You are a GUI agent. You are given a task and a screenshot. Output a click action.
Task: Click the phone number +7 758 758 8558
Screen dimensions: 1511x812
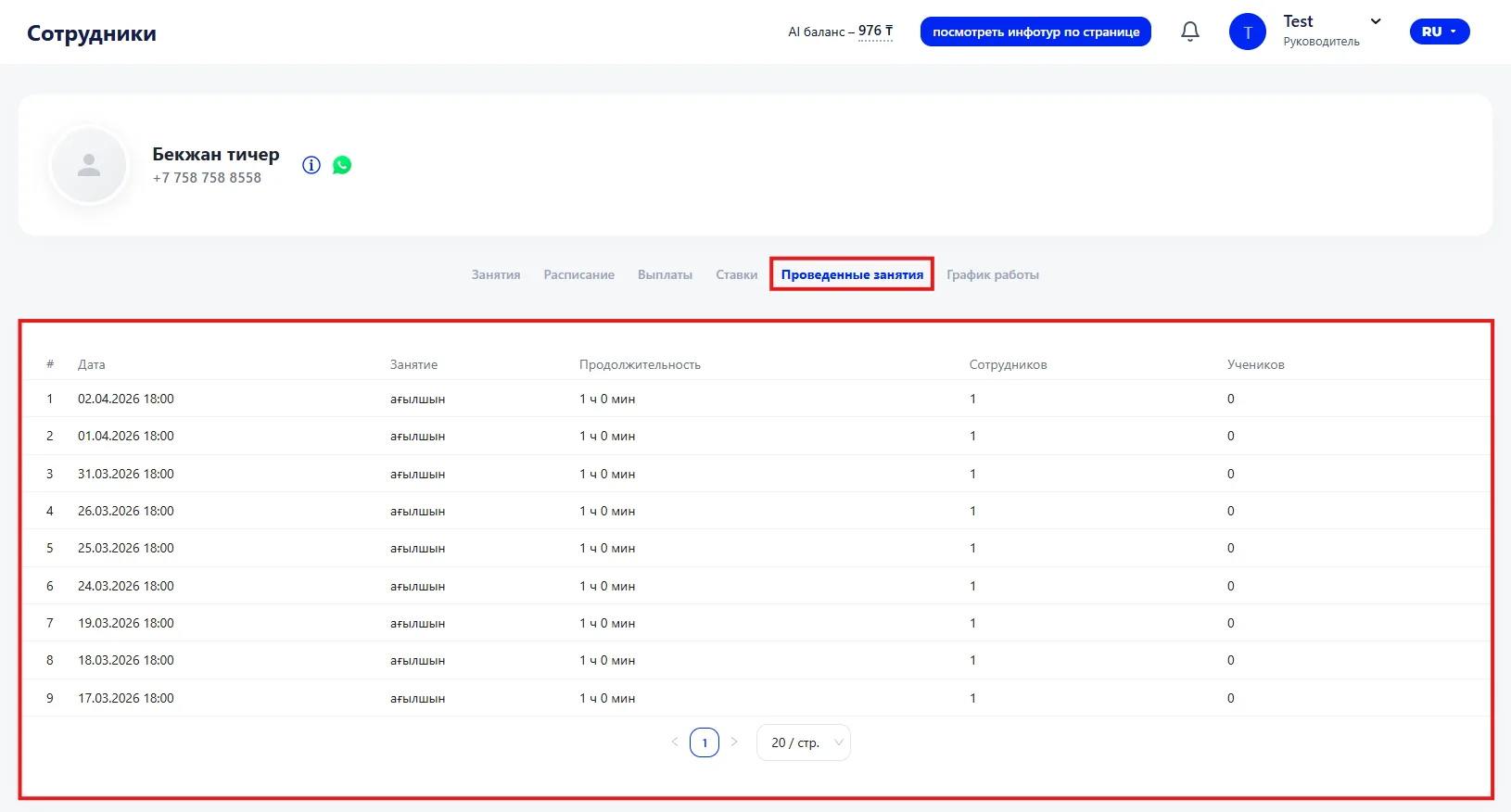[208, 178]
